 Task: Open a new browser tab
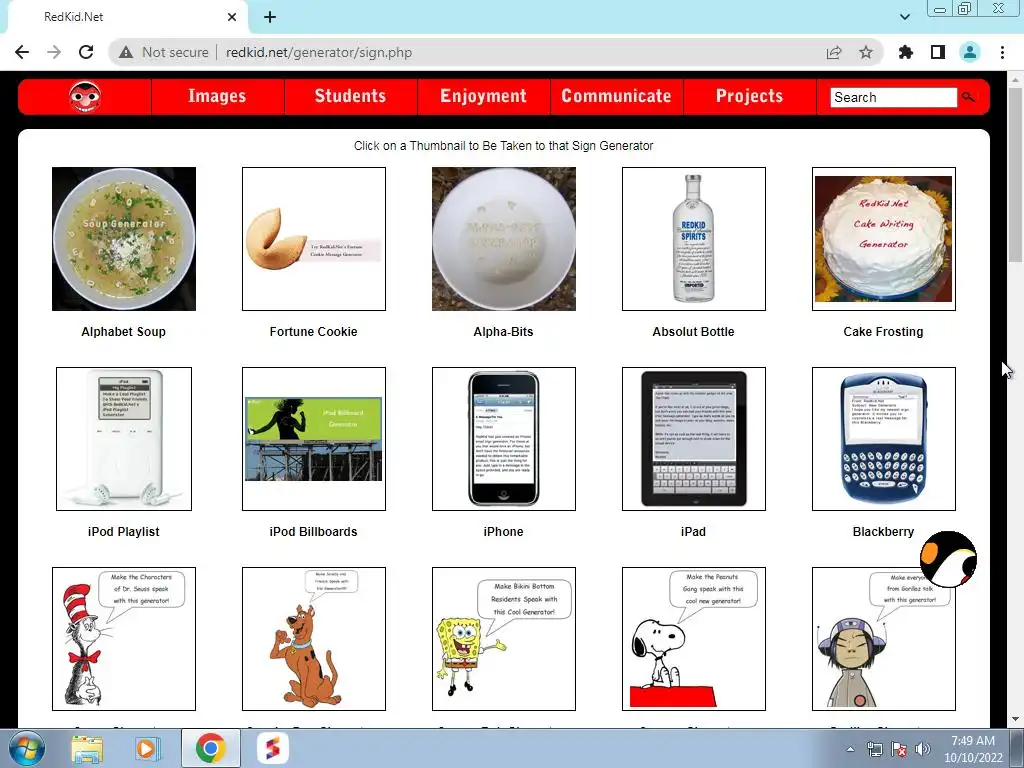pos(270,17)
